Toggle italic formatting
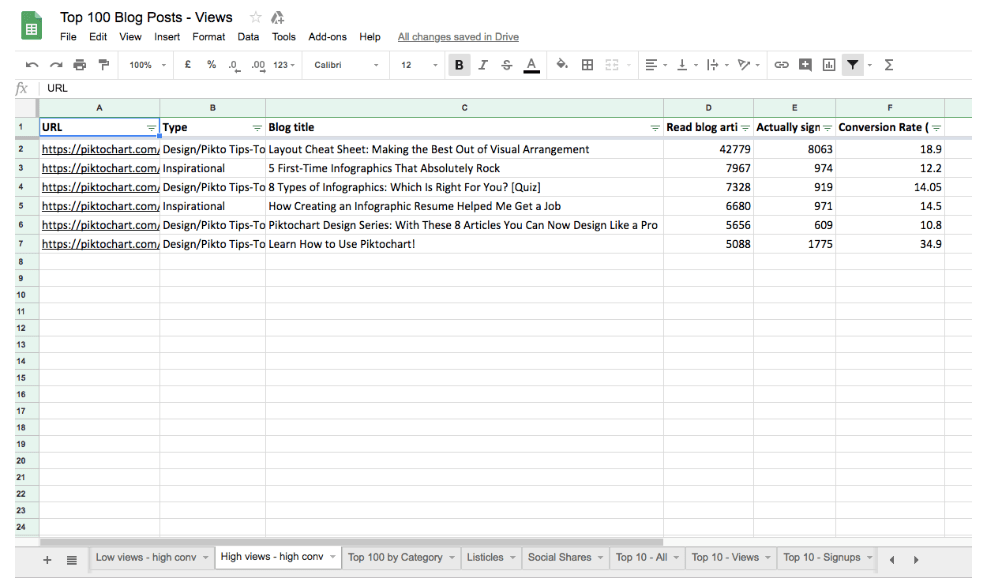This screenshot has height=578, width=981. [483, 64]
